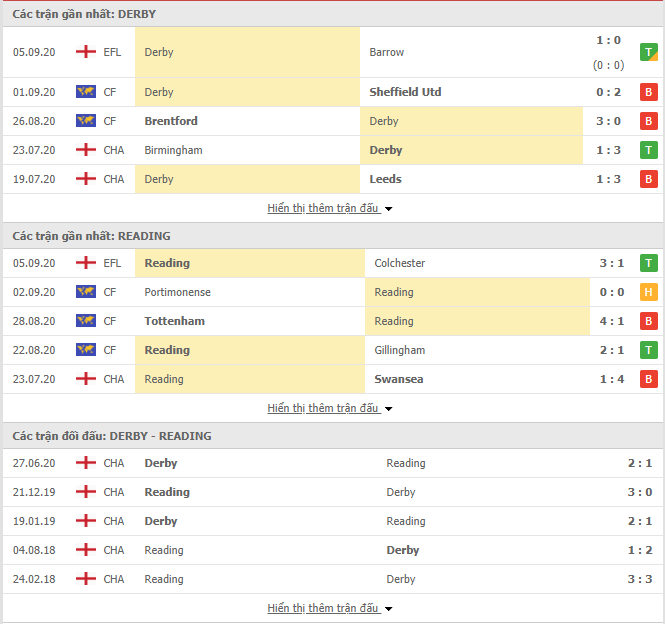The width and height of the screenshot is (665, 624).
Task: Select the 1 : 4 score of Reading vs Swansea
Action: pyautogui.click(x=612, y=379)
